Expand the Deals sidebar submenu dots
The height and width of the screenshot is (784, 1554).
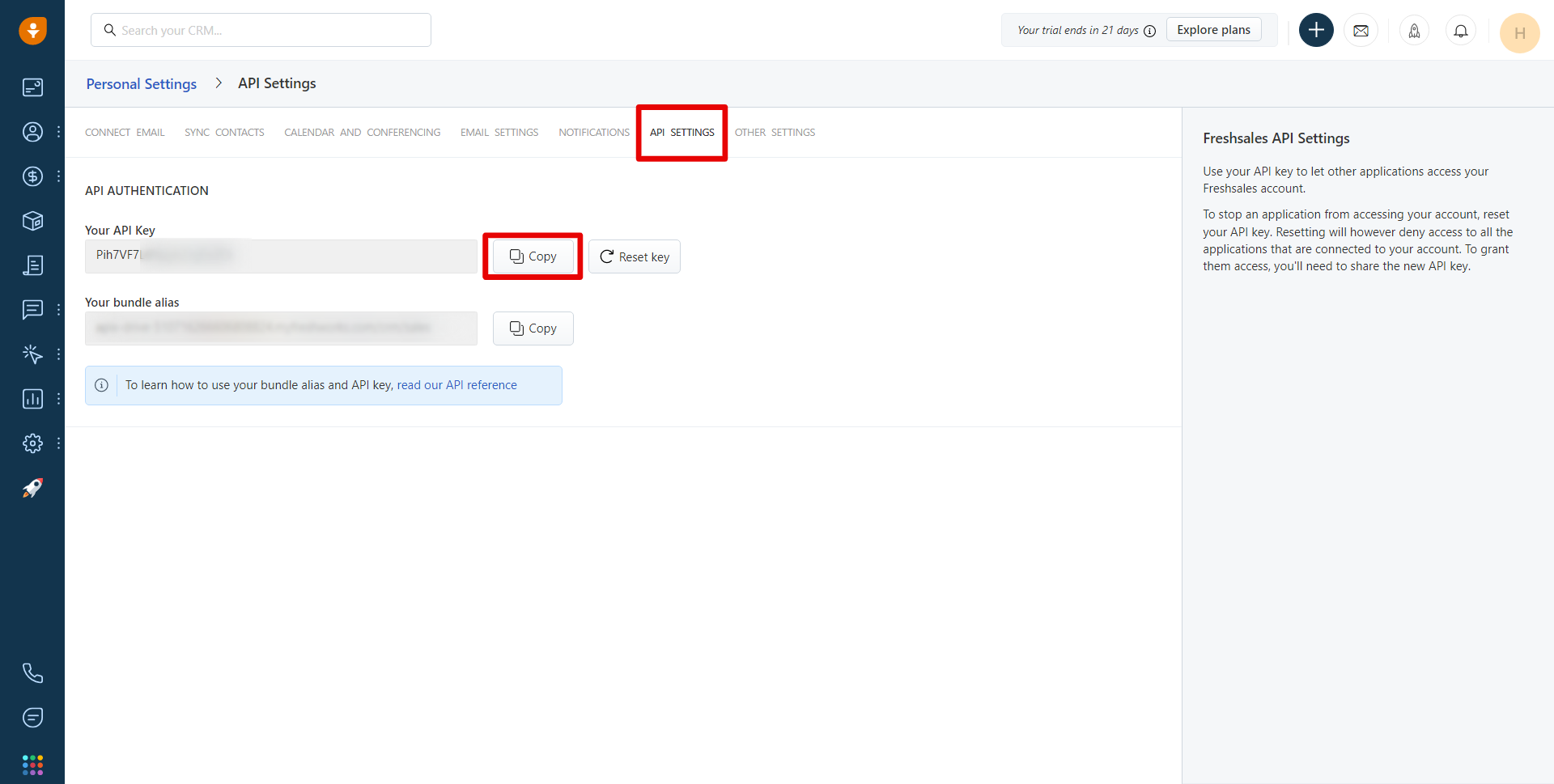[58, 176]
